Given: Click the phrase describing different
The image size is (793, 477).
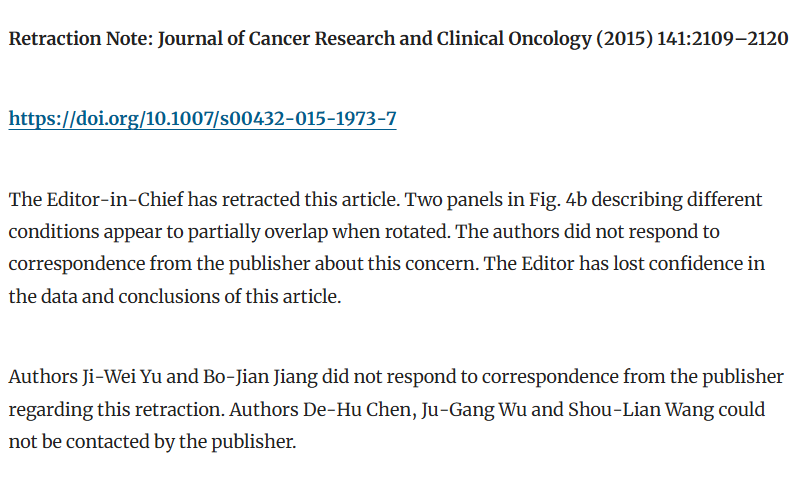Looking at the screenshot, I should tap(677, 200).
